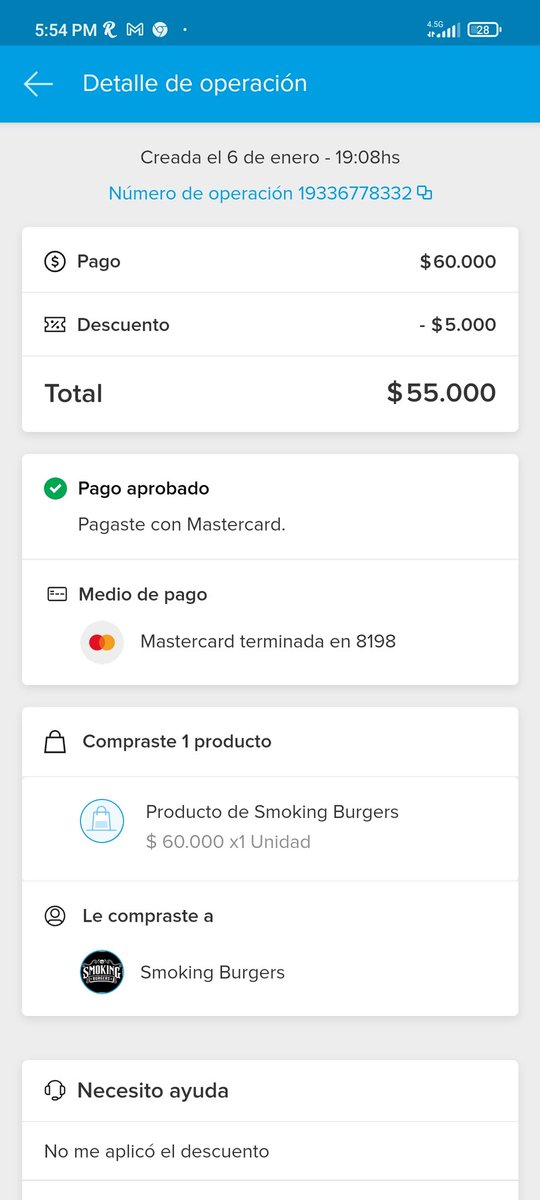Open Número de operación 19336778332 link
Image resolution: width=540 pixels, height=1200 pixels.
[x=260, y=194]
